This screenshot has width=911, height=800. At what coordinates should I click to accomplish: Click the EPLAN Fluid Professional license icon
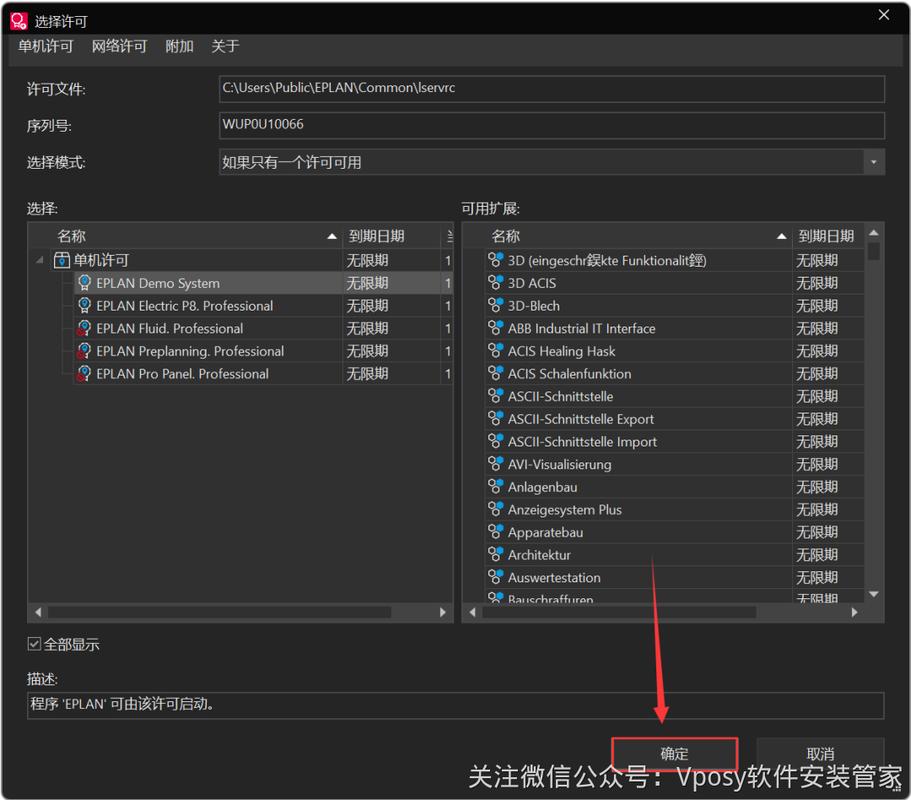coord(84,328)
